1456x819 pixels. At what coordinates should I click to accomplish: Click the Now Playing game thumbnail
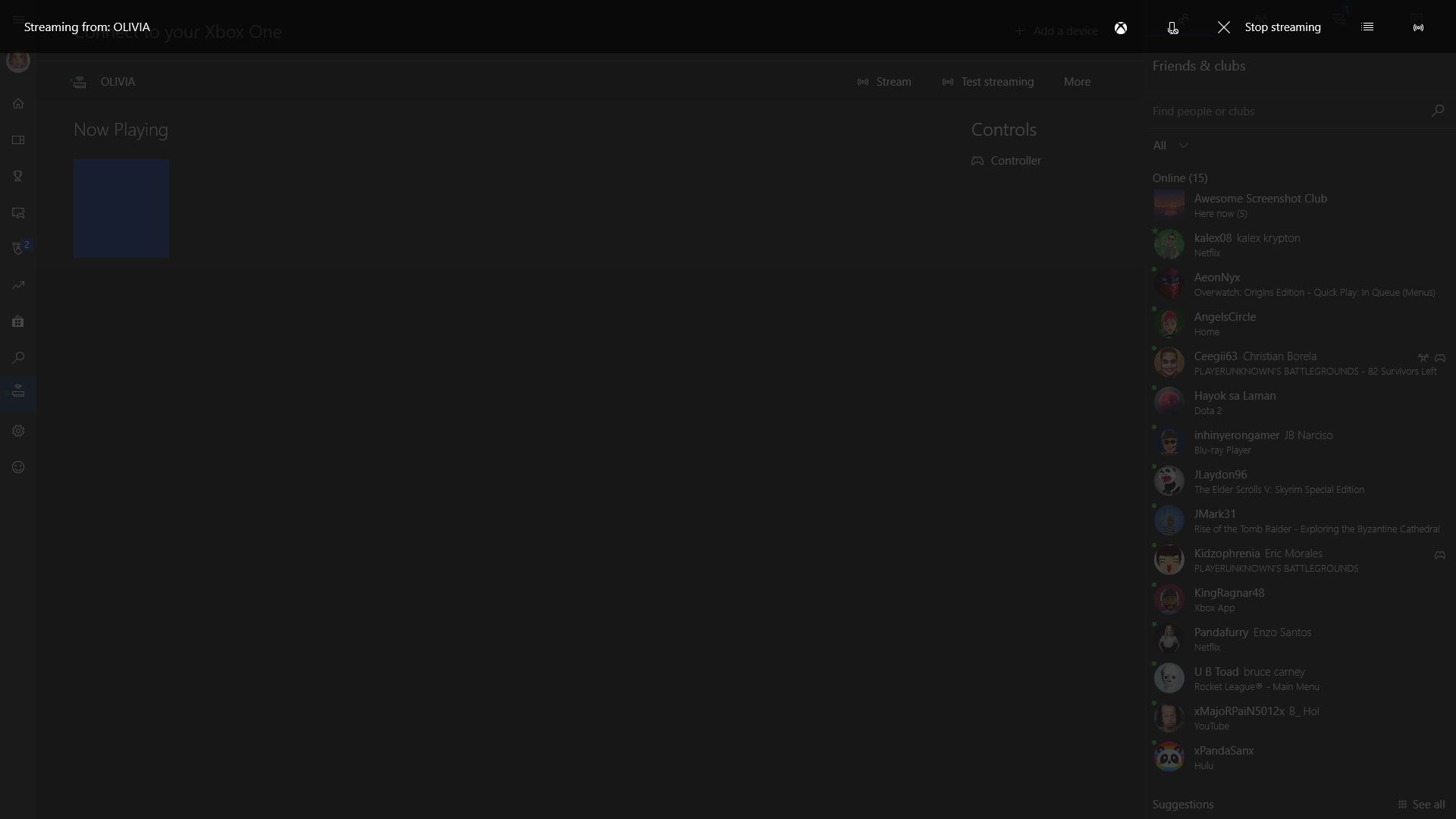(x=121, y=208)
